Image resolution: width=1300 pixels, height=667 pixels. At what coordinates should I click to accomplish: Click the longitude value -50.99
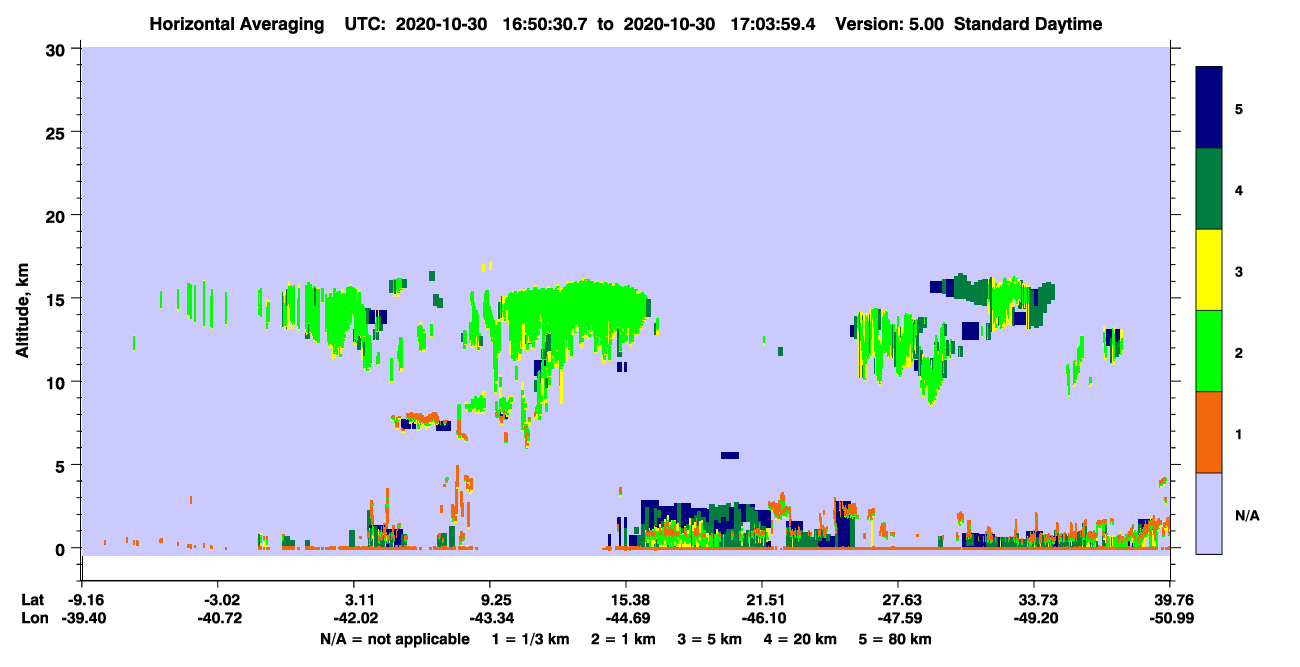1170,618
